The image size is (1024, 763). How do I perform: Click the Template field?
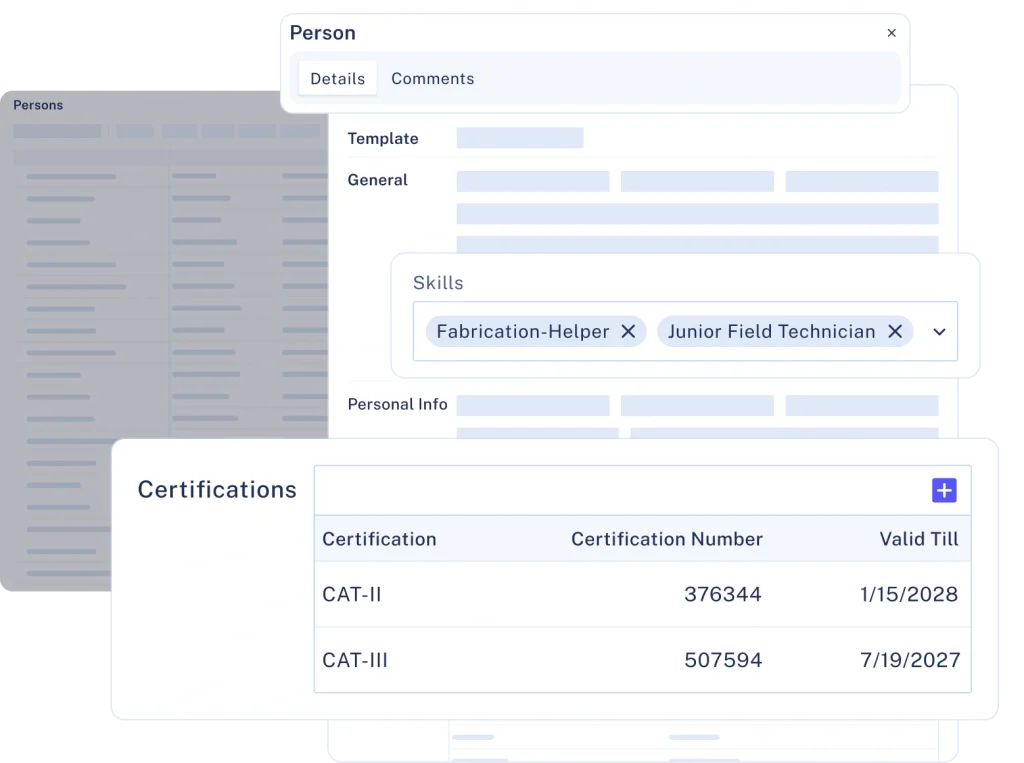tap(519, 138)
